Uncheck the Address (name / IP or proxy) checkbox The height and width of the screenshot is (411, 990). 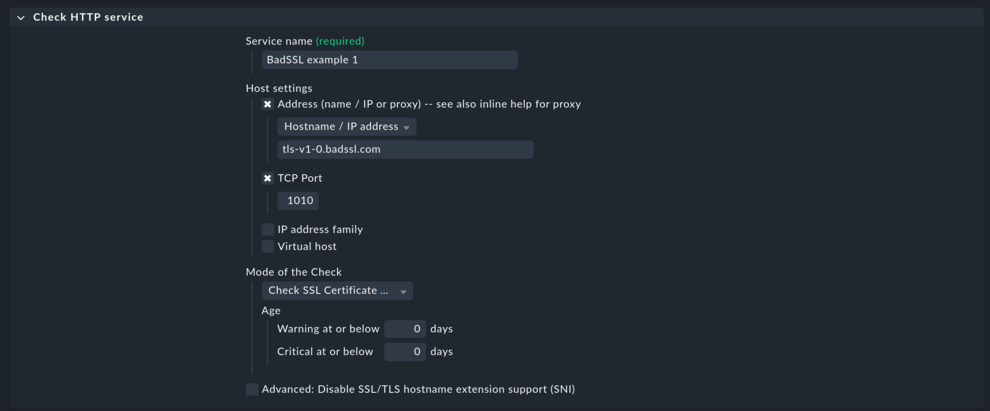click(268, 104)
